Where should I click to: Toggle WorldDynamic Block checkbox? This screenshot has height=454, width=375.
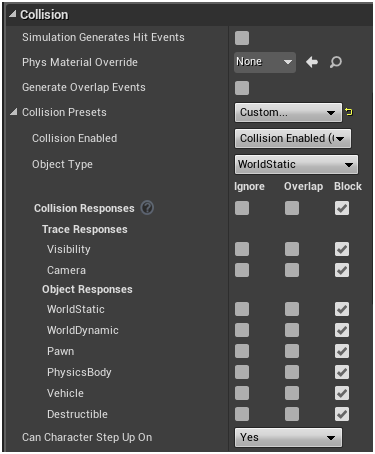coord(342,330)
